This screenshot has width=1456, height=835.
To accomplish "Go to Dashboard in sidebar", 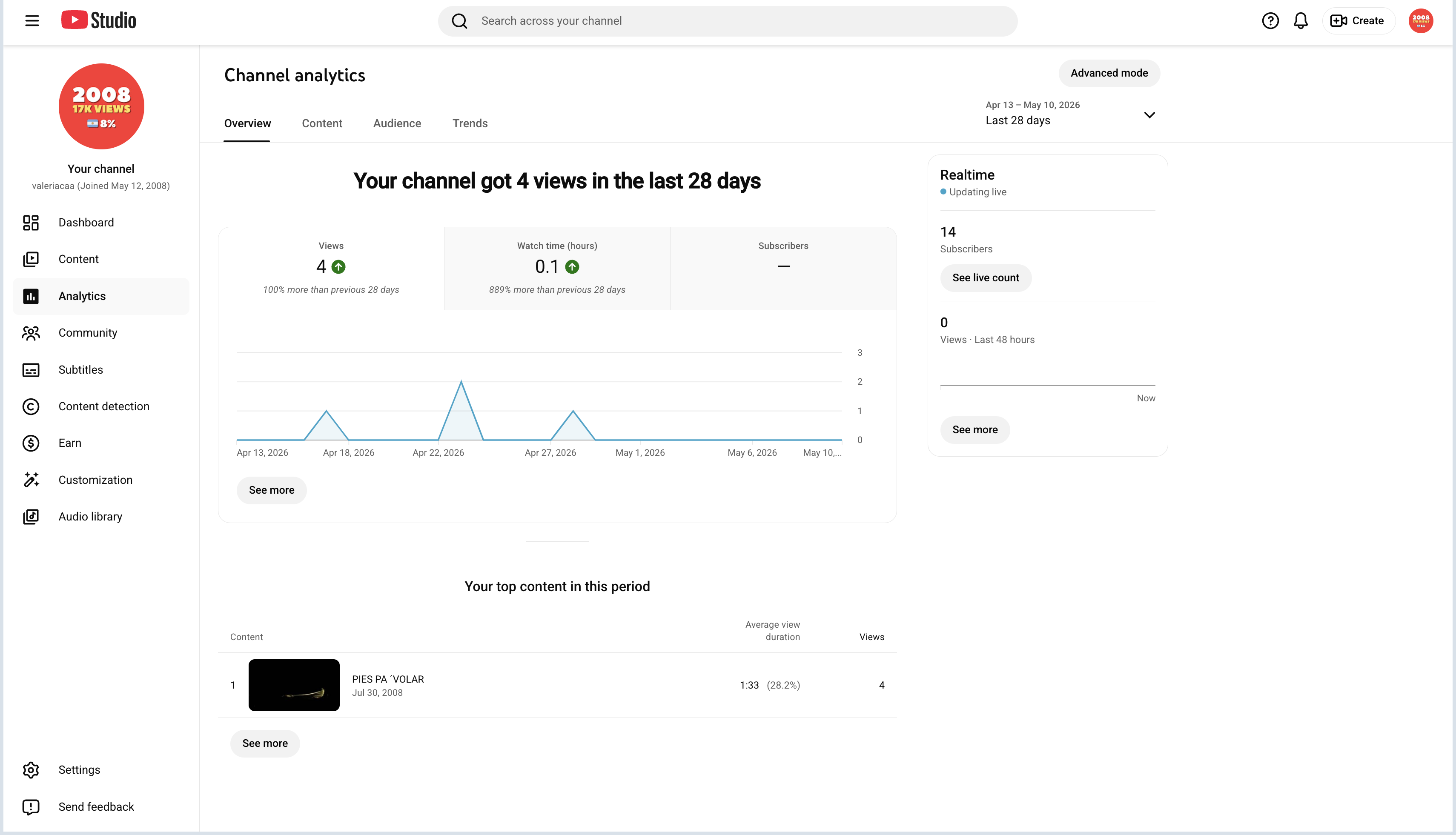I will [101, 223].
